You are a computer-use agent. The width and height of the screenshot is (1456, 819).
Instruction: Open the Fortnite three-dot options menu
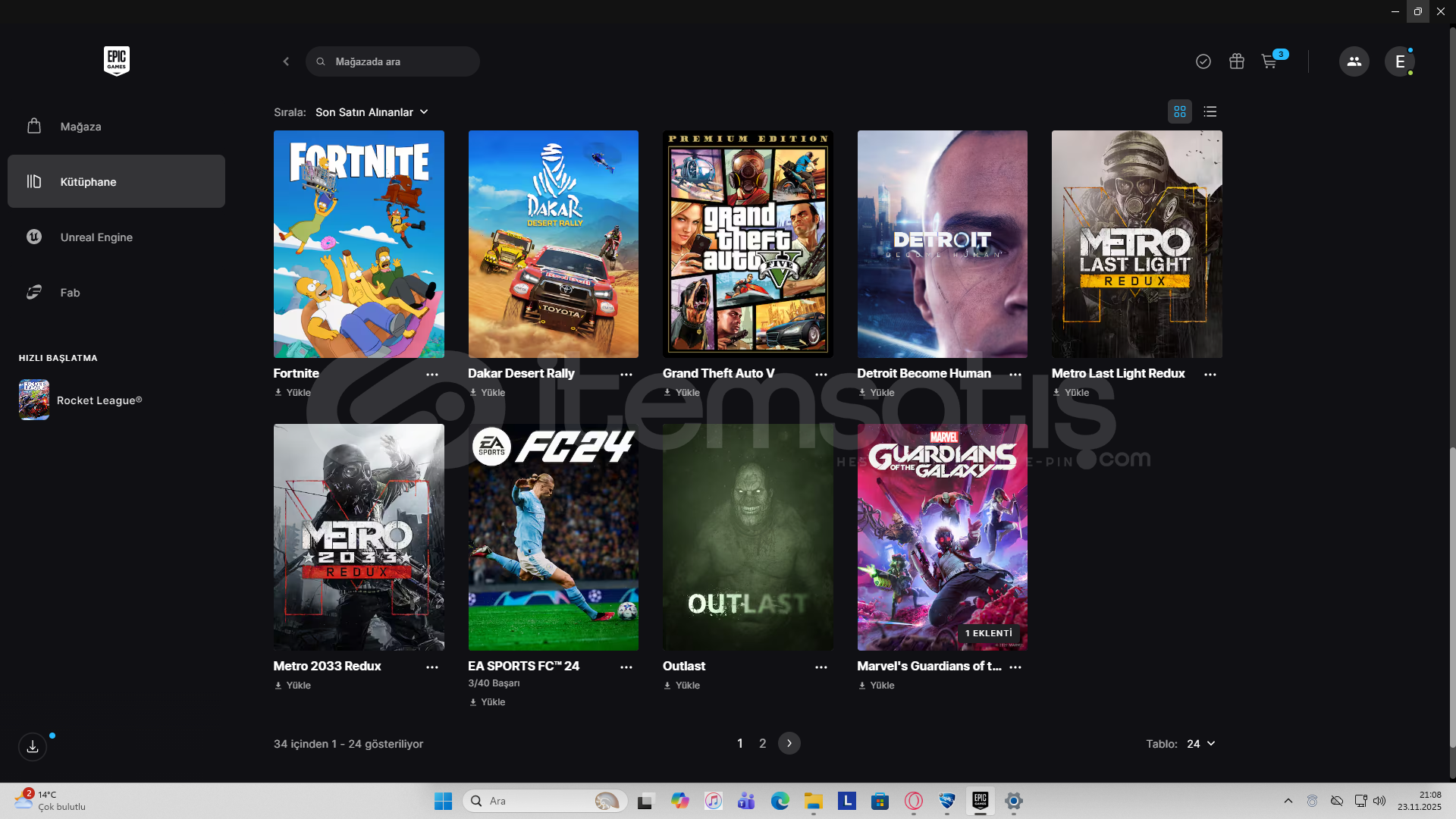tap(432, 375)
